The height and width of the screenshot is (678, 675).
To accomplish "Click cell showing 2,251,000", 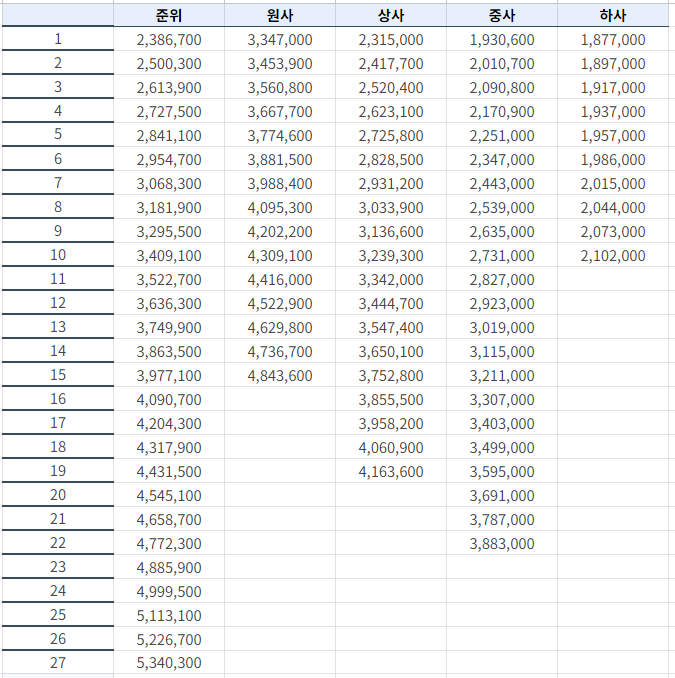I will tap(502, 136).
